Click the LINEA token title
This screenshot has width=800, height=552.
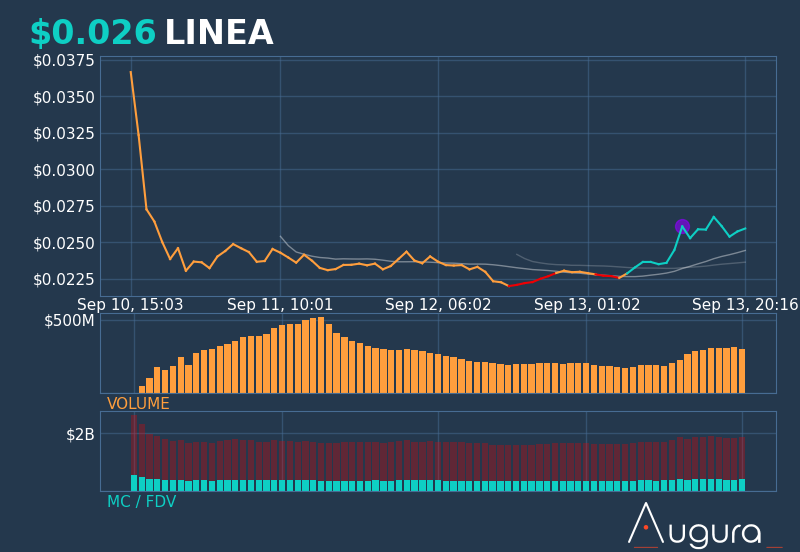(219, 33)
